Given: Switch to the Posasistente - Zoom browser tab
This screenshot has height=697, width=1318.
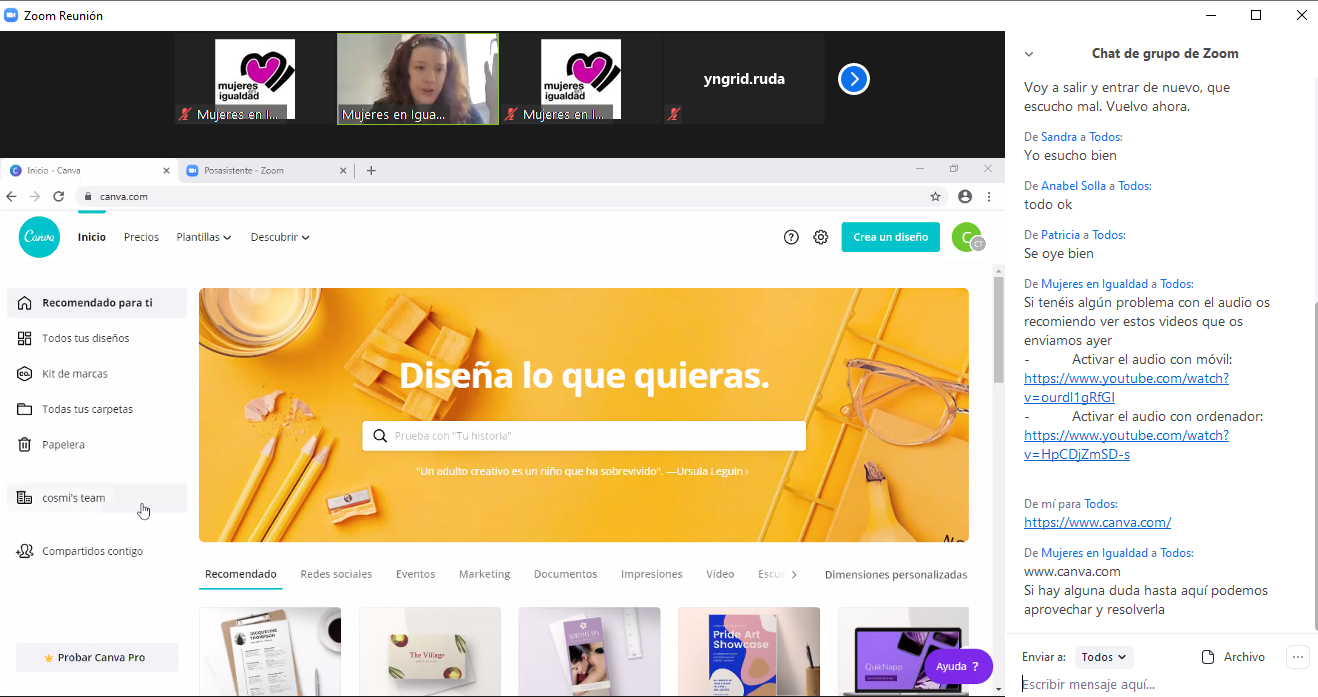Looking at the screenshot, I should [x=266, y=170].
